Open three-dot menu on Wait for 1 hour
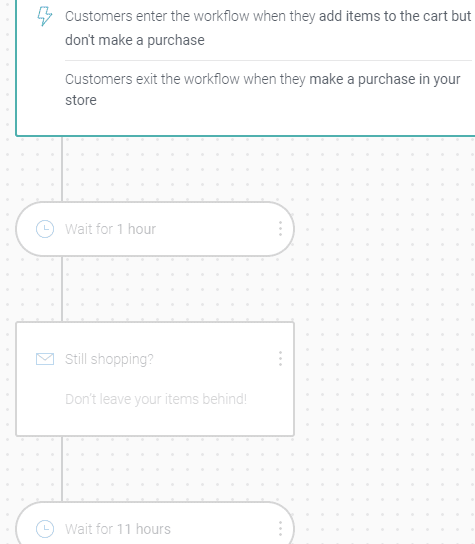Image resolution: width=475 pixels, height=544 pixels. [x=280, y=229]
